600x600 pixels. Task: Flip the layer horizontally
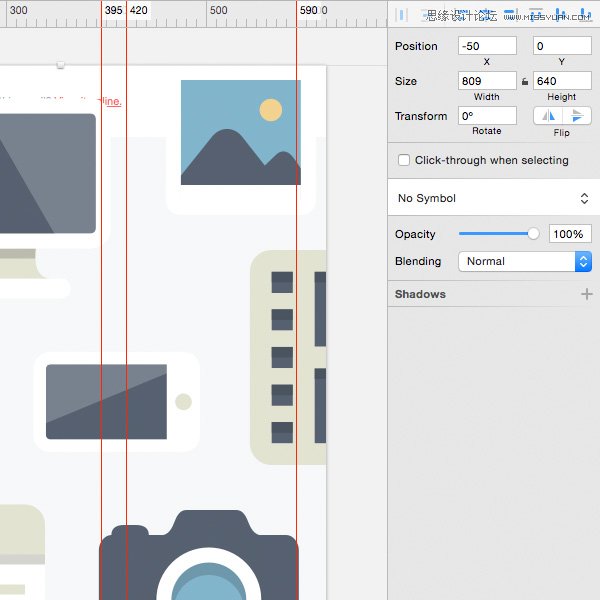coord(548,116)
